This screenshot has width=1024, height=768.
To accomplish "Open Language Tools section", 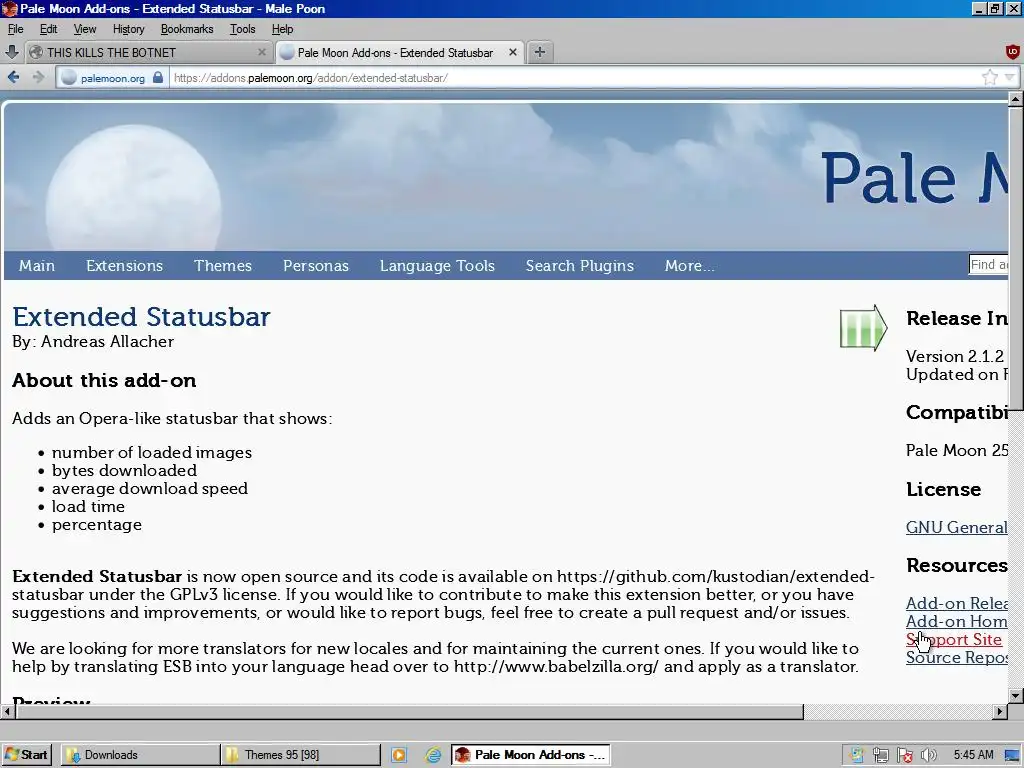I will pyautogui.click(x=437, y=266).
